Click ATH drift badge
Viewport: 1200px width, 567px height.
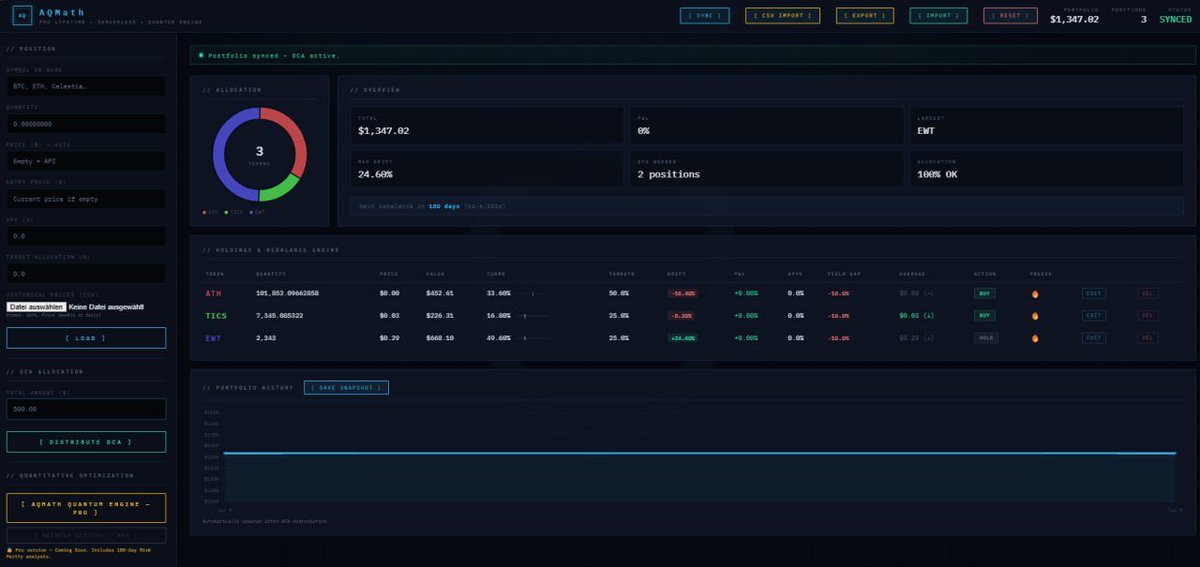(683, 294)
